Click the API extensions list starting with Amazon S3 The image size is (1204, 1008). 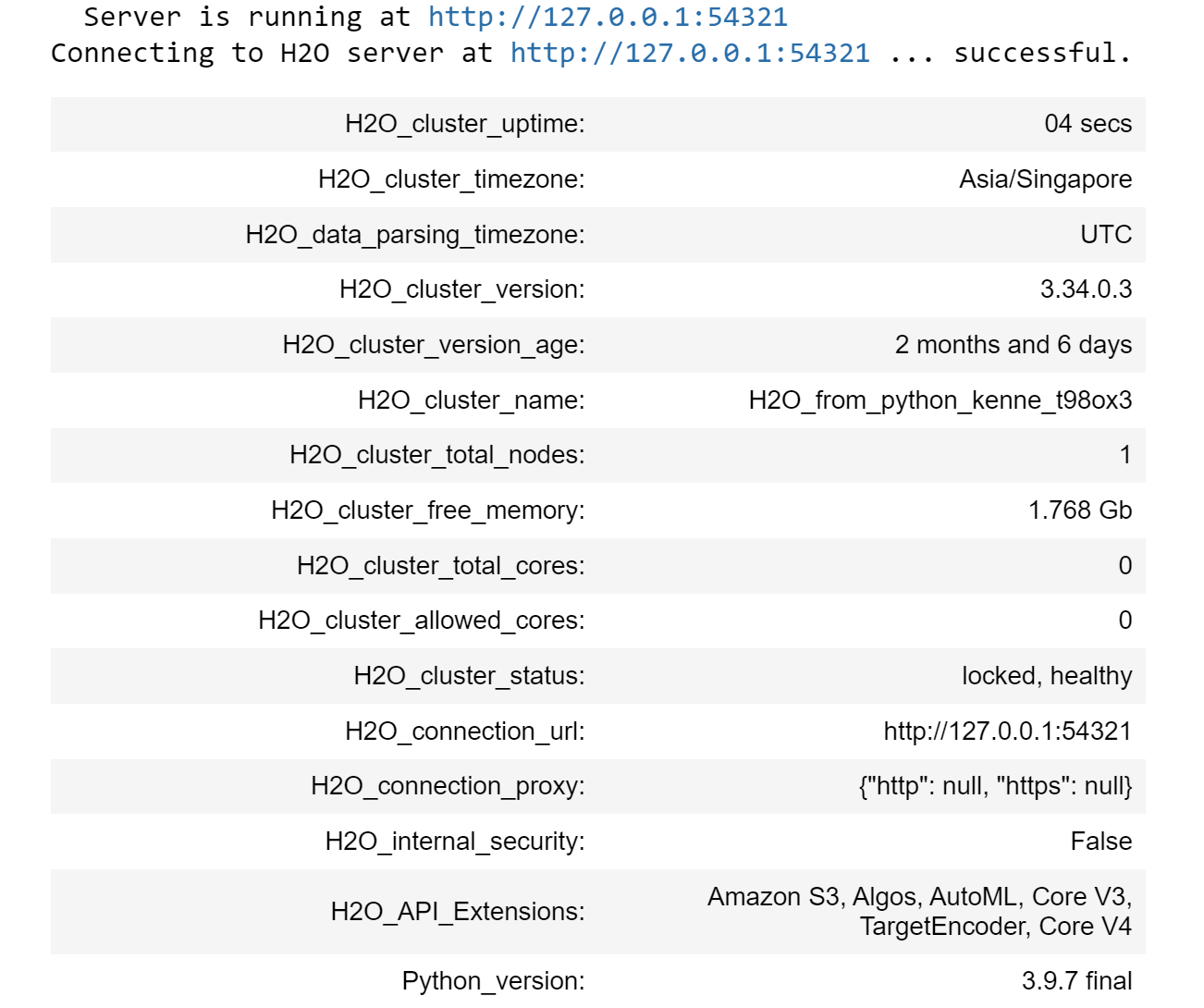(919, 912)
